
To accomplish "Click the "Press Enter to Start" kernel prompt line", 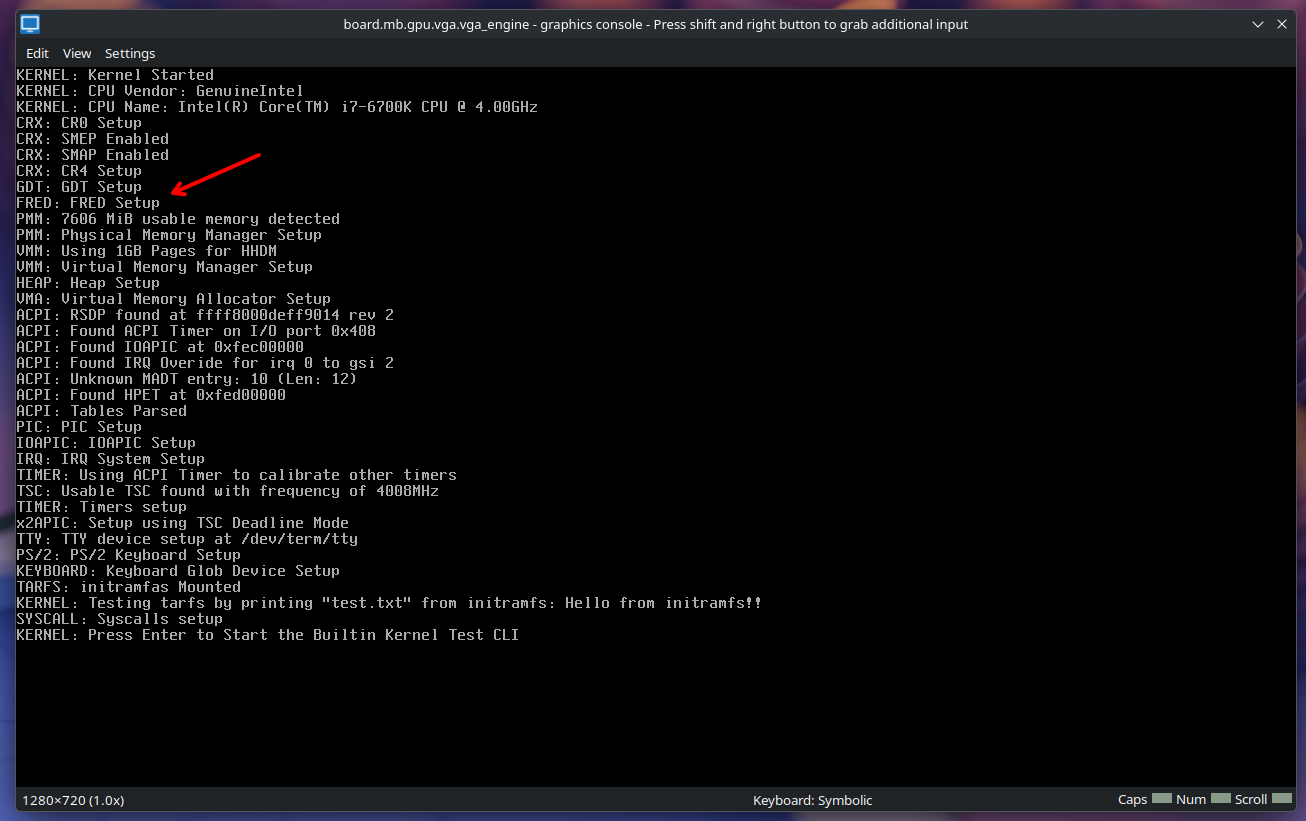I will (267, 635).
